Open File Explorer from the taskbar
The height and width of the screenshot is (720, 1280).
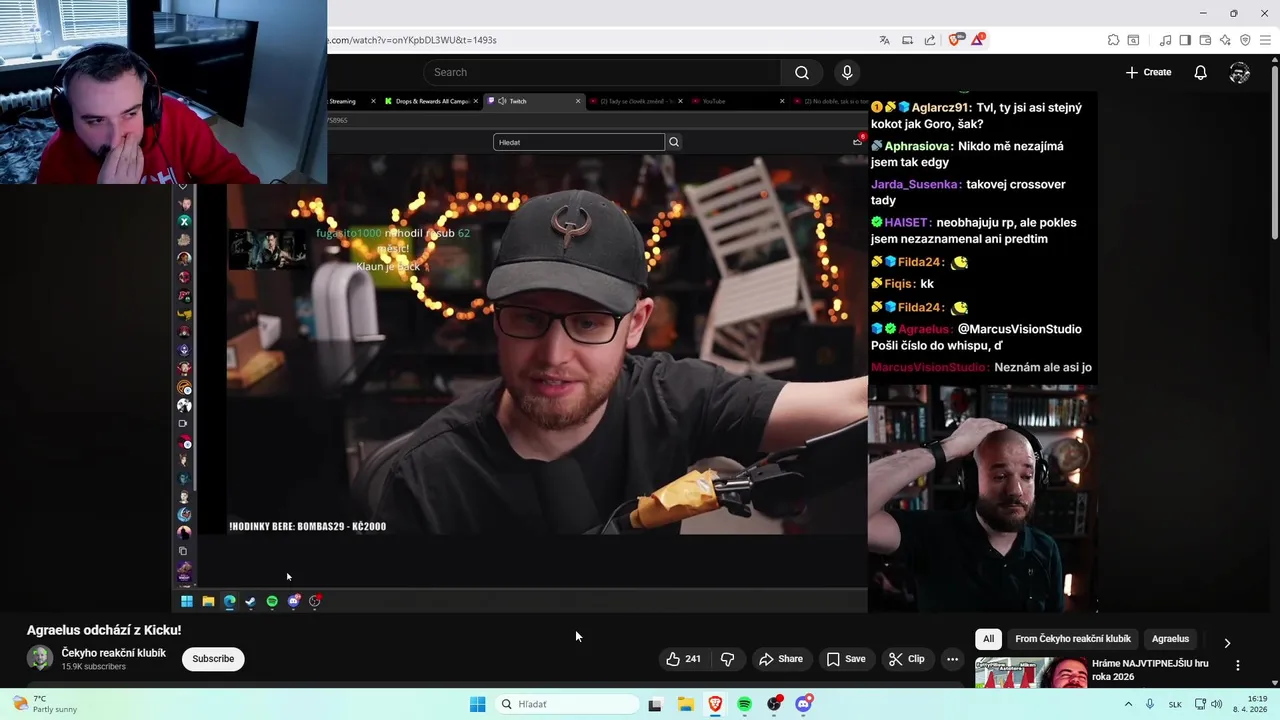pos(685,704)
